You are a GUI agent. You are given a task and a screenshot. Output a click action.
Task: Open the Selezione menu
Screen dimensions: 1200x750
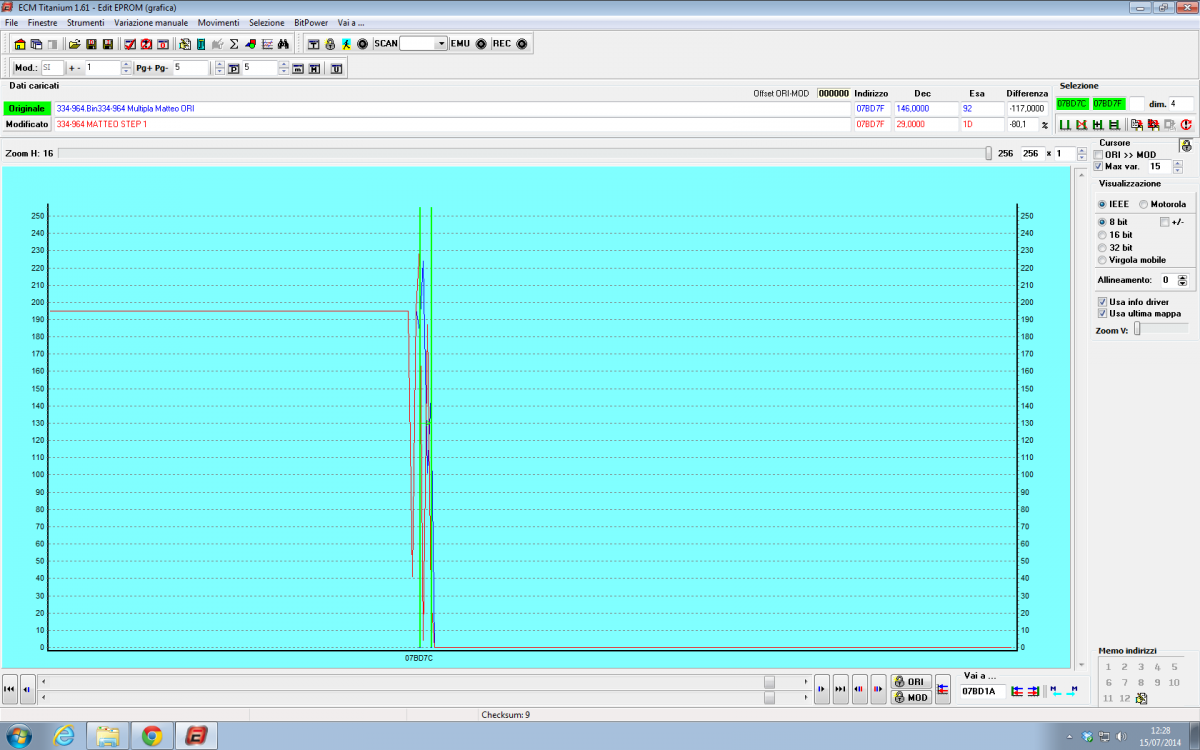pos(267,22)
